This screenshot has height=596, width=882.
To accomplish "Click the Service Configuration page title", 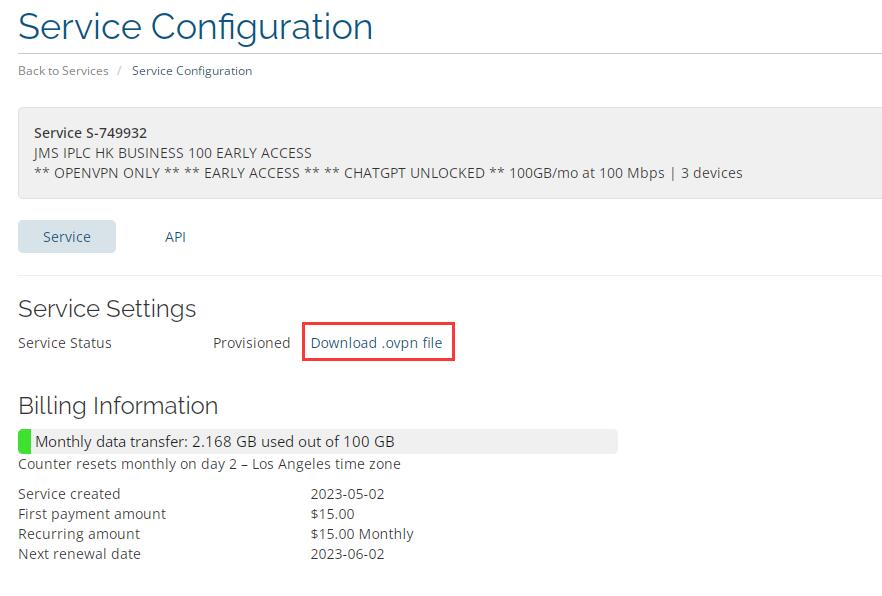I will click(x=195, y=27).
